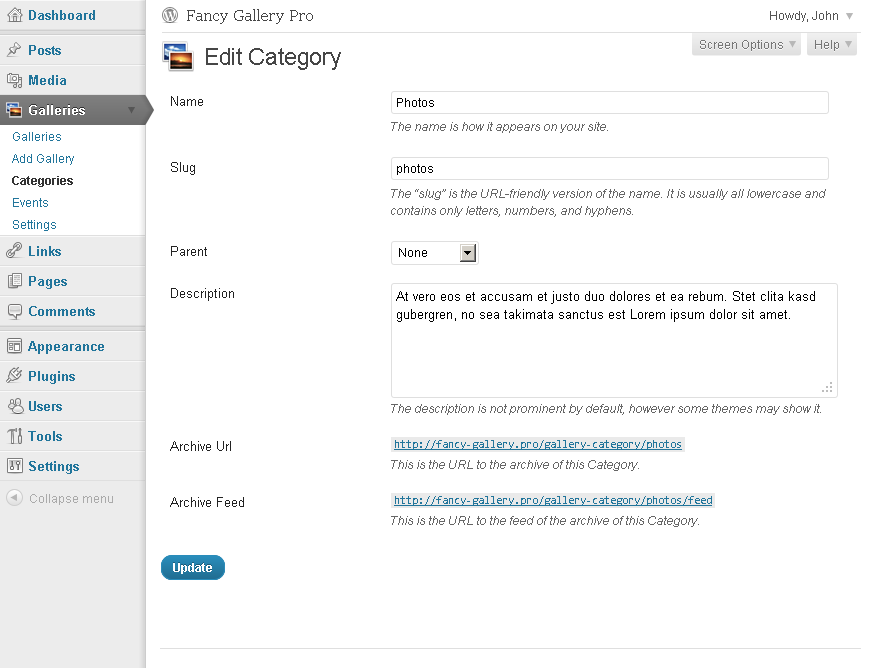876x668 pixels.
Task: Expand the Help tab
Action: pos(832,45)
